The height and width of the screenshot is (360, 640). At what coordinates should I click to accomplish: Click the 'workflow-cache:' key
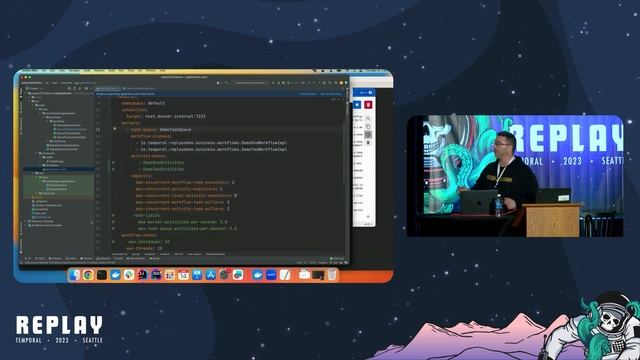coord(140,235)
